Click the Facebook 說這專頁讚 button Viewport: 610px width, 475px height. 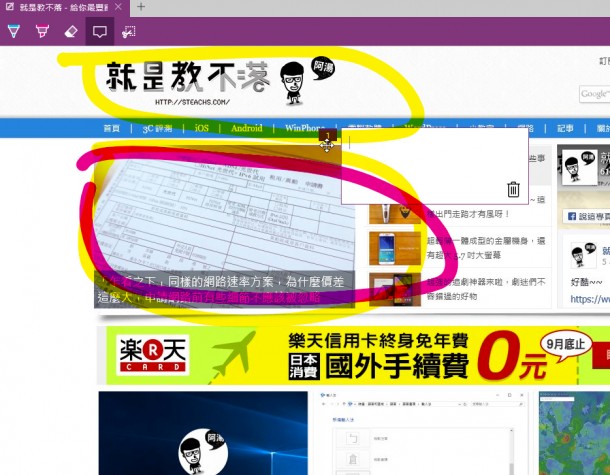click(x=587, y=216)
